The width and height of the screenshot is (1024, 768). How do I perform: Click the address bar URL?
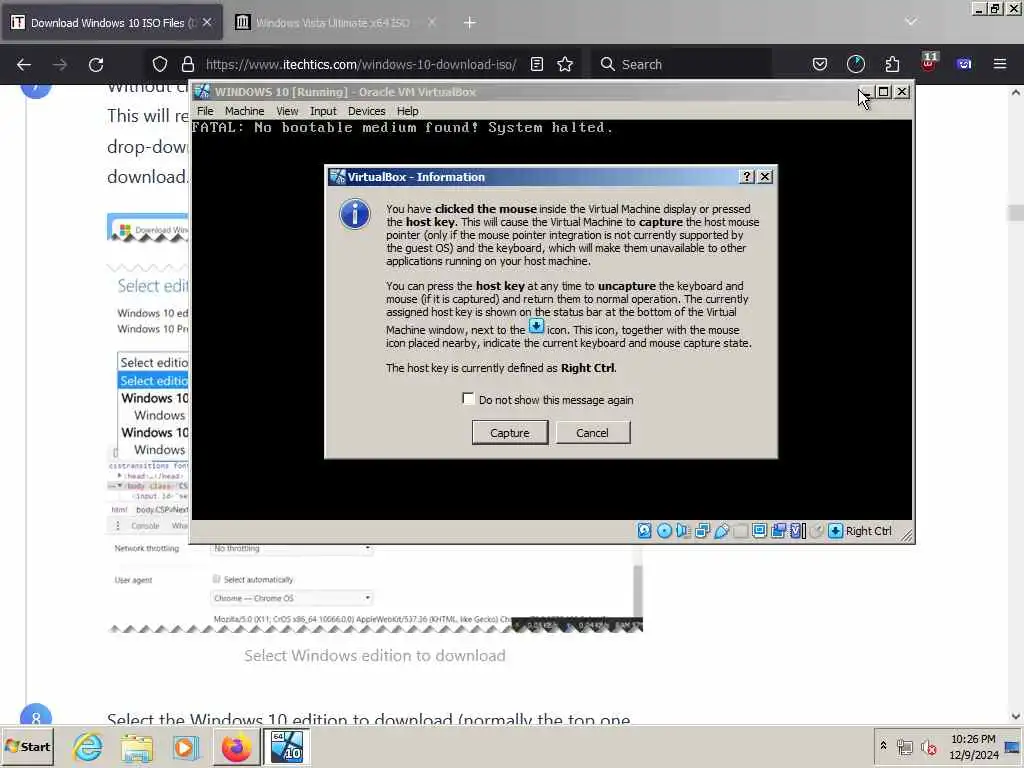coord(361,64)
